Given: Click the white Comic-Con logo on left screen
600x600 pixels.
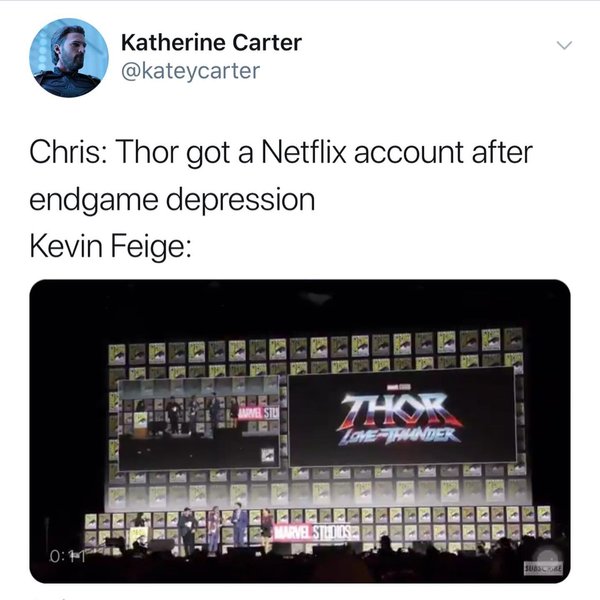Looking at the screenshot, I should (x=268, y=455).
